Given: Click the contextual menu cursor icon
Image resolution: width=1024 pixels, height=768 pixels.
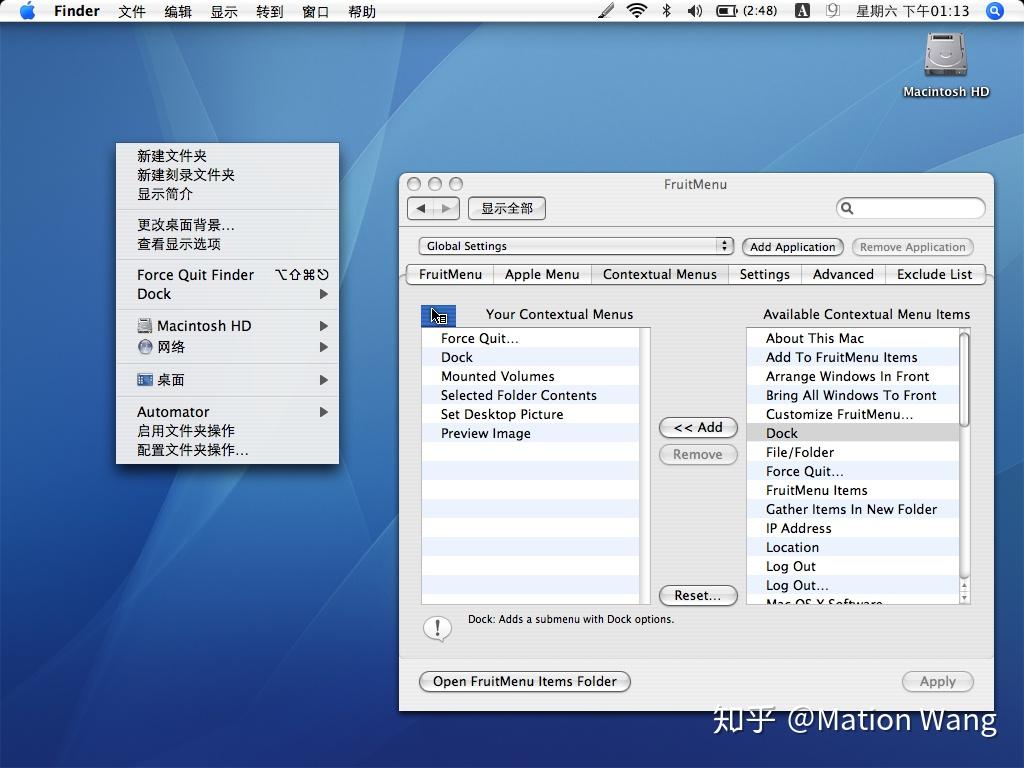Looking at the screenshot, I should (438, 316).
